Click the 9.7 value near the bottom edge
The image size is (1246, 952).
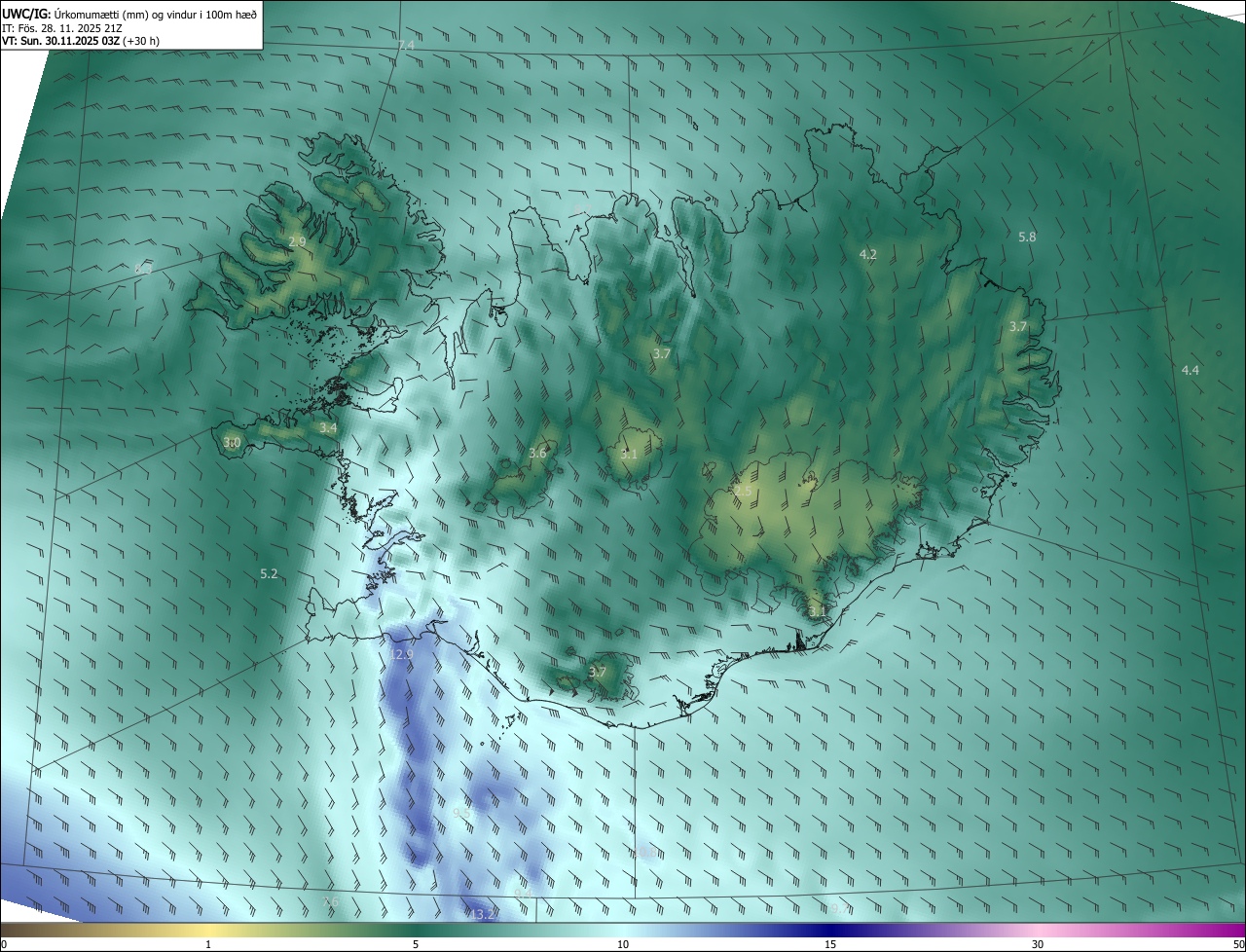(x=839, y=909)
